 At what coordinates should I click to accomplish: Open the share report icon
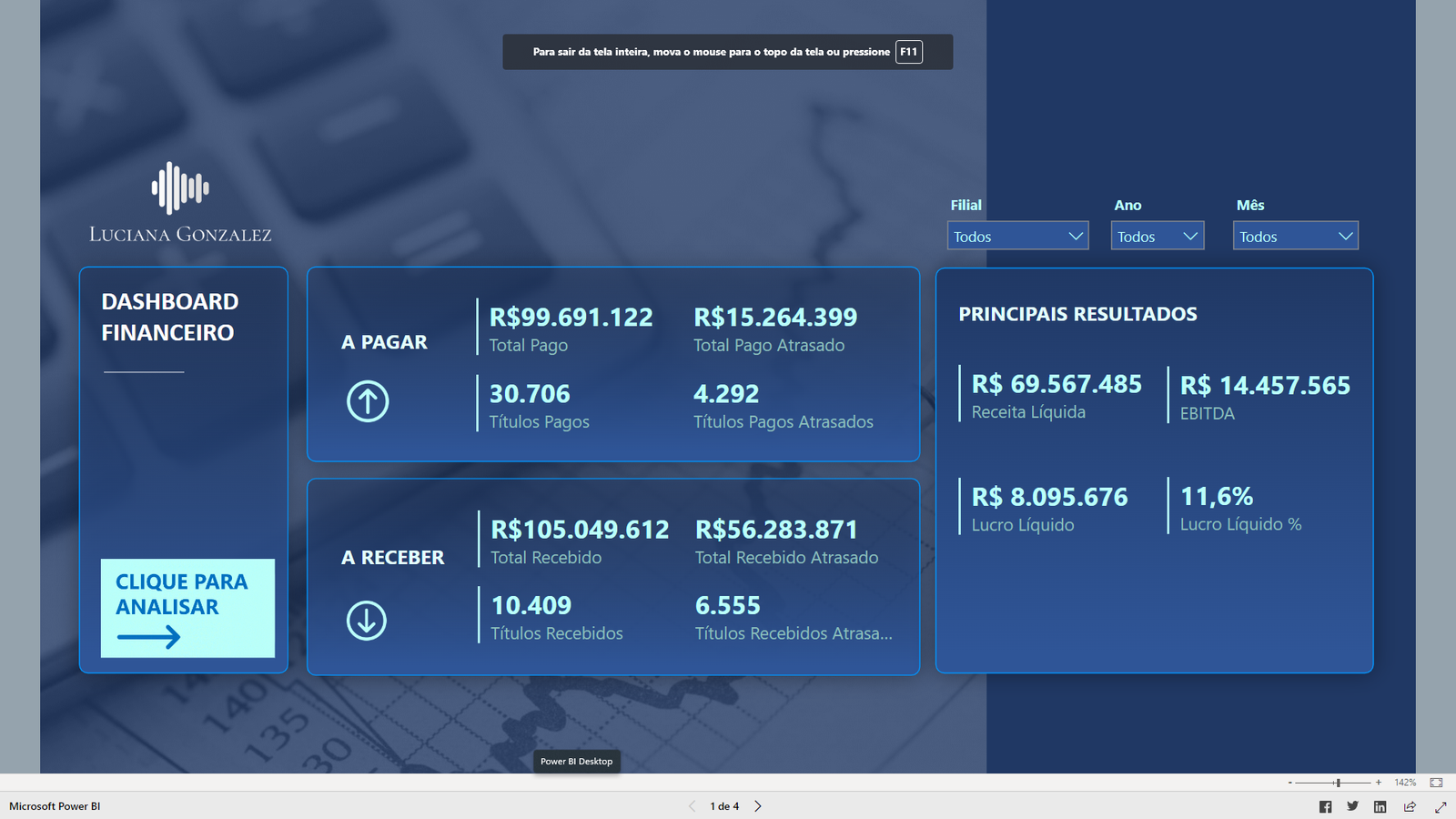tap(1409, 806)
